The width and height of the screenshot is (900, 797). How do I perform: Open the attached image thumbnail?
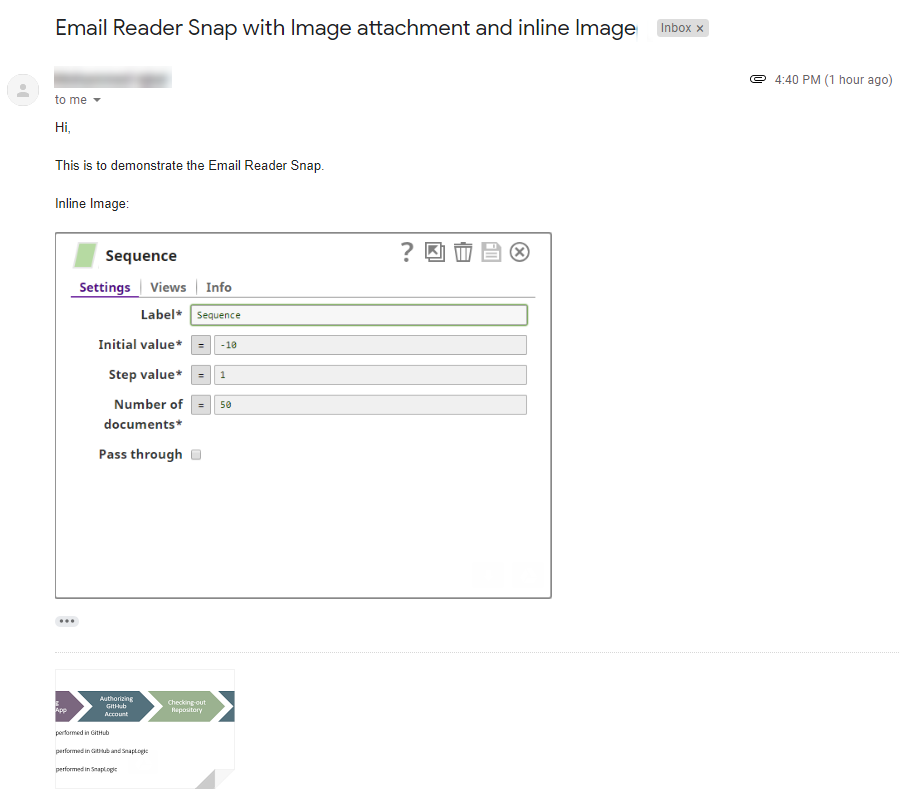pos(145,728)
